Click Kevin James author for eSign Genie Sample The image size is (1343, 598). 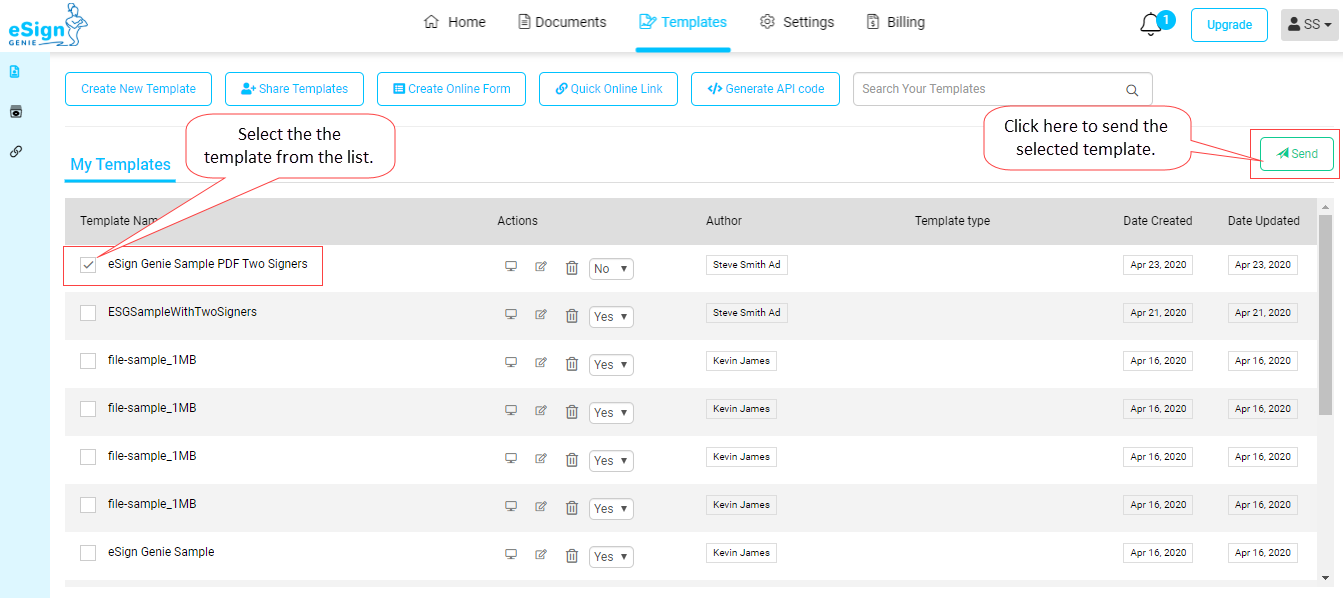coord(741,553)
